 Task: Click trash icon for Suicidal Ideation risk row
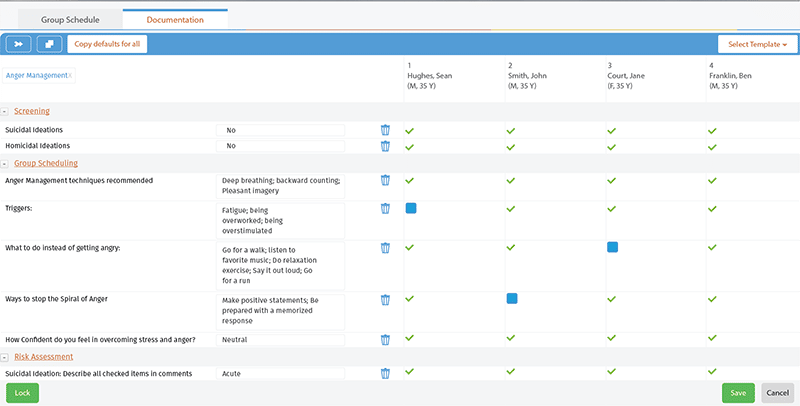pyautogui.click(x=385, y=373)
